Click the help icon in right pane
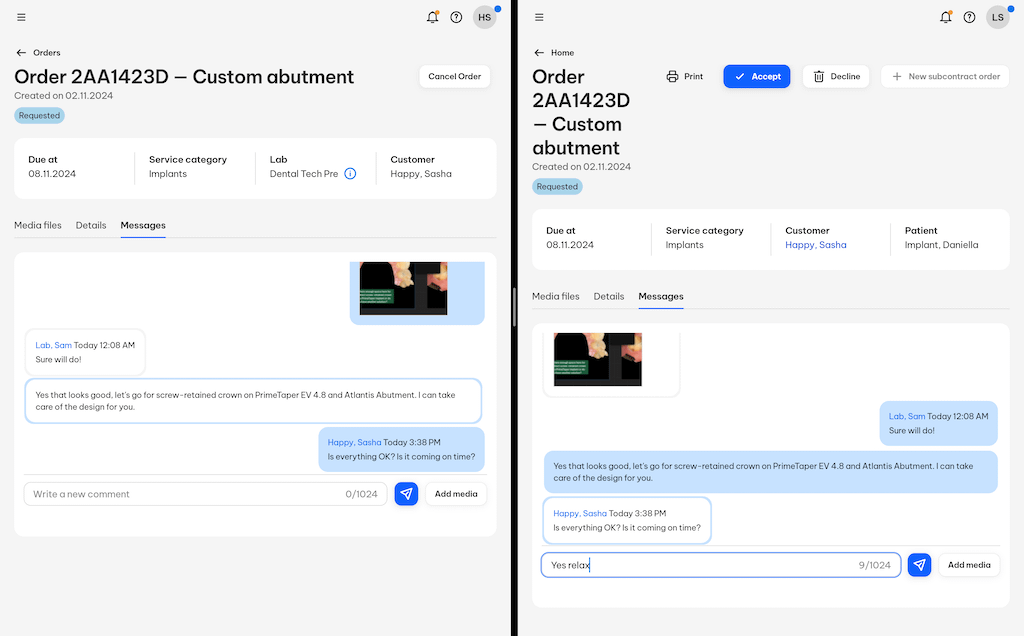 [969, 17]
